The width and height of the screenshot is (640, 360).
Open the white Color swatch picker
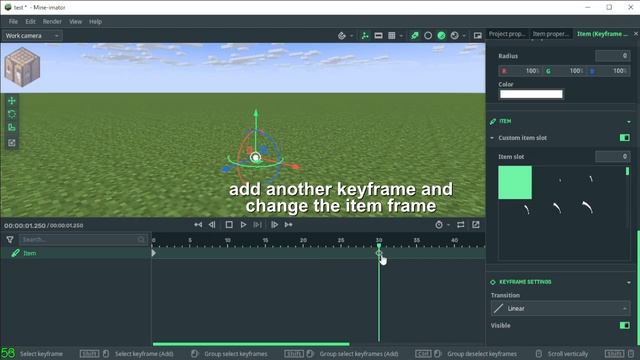tap(531, 94)
